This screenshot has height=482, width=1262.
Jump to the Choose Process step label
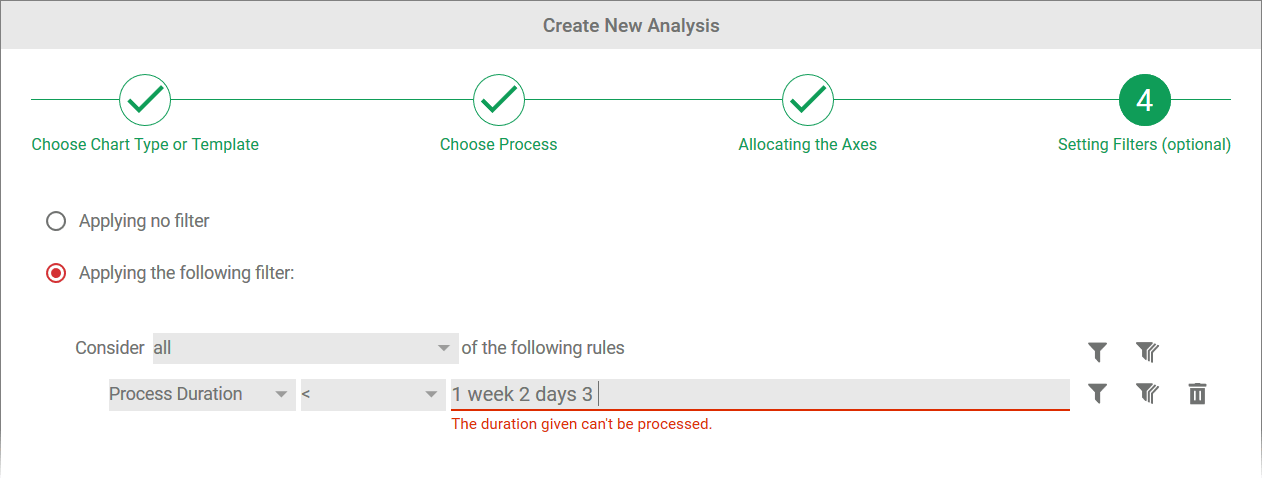499,144
